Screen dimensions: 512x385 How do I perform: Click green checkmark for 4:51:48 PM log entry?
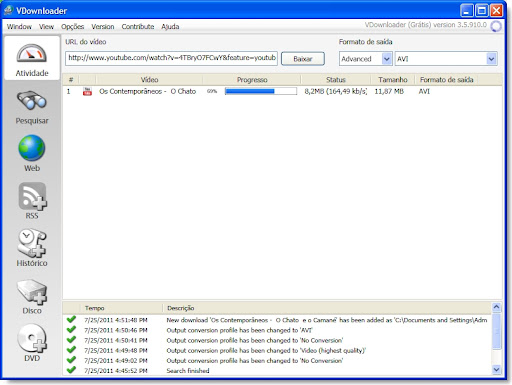click(x=71, y=319)
